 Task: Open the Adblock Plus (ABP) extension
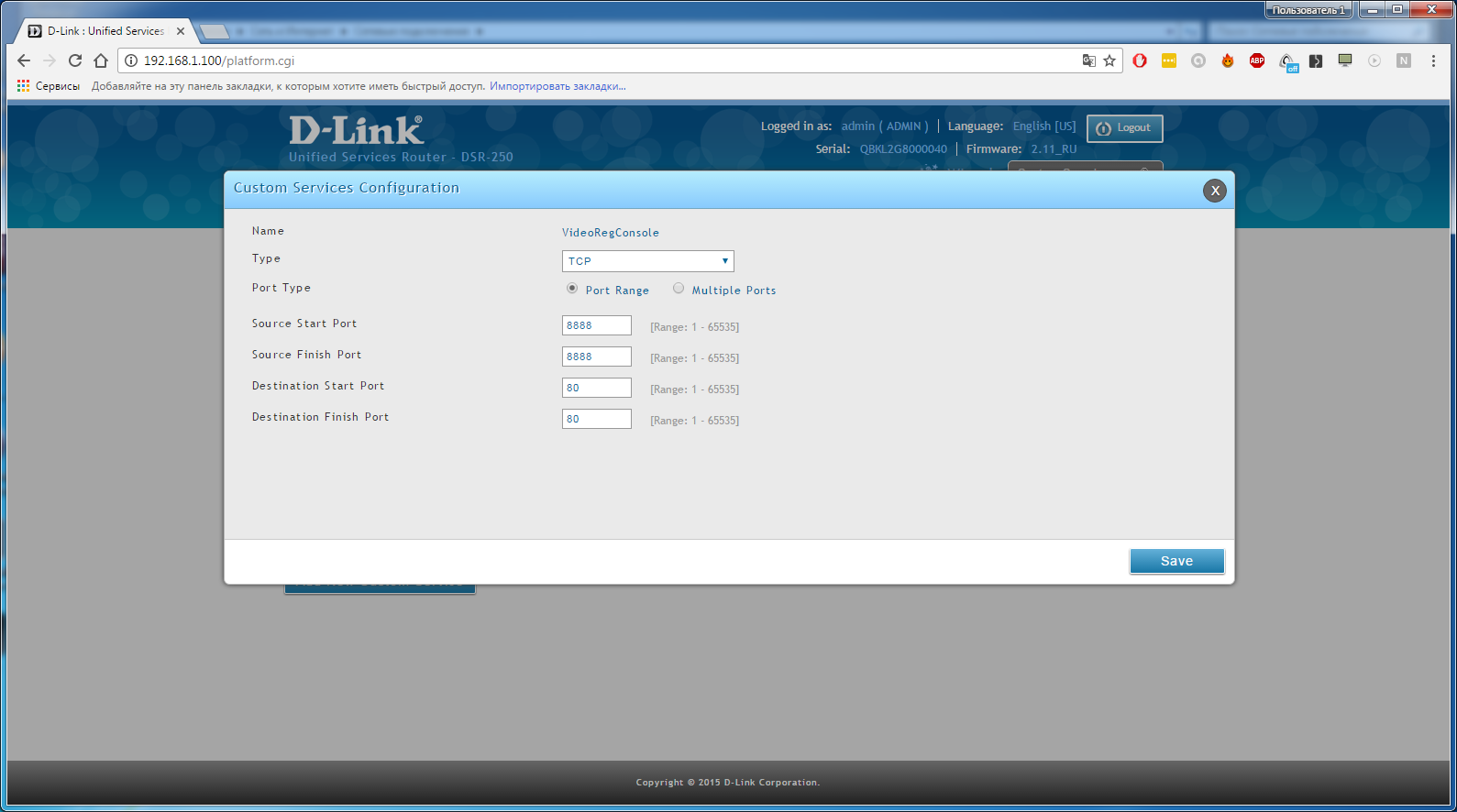click(1257, 60)
